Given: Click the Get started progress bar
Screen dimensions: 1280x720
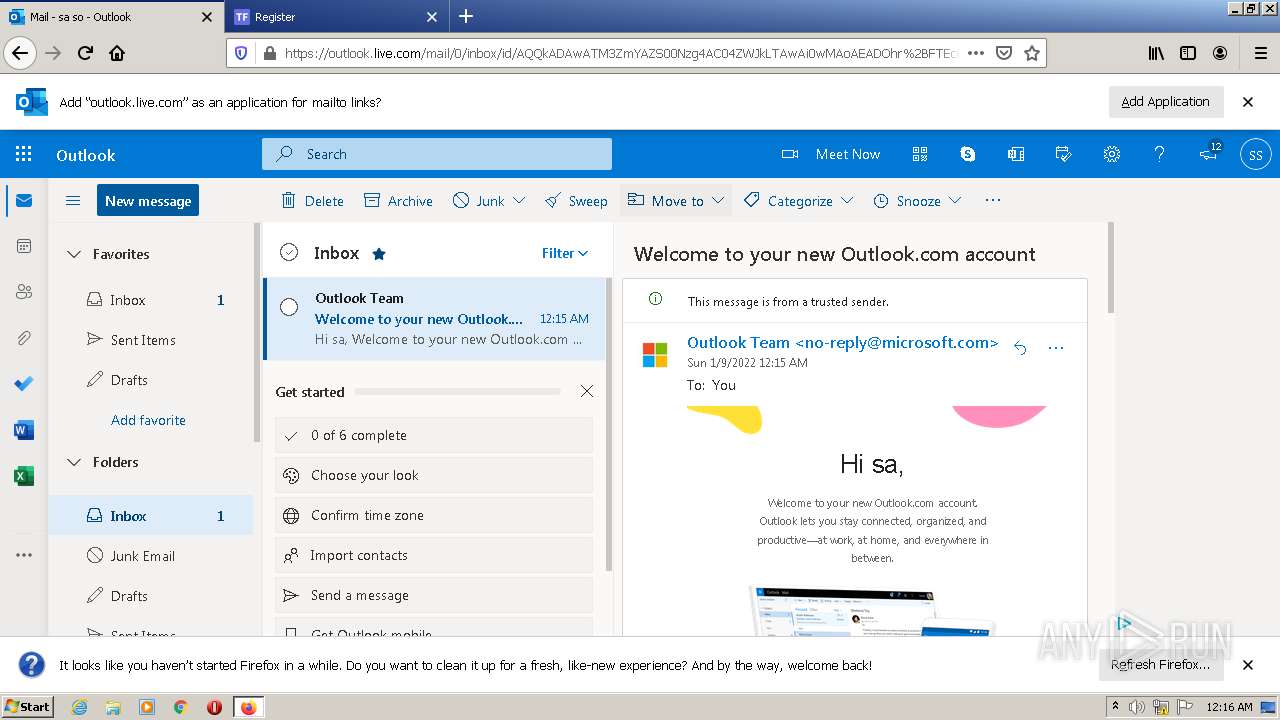Looking at the screenshot, I should pyautogui.click(x=458, y=392).
